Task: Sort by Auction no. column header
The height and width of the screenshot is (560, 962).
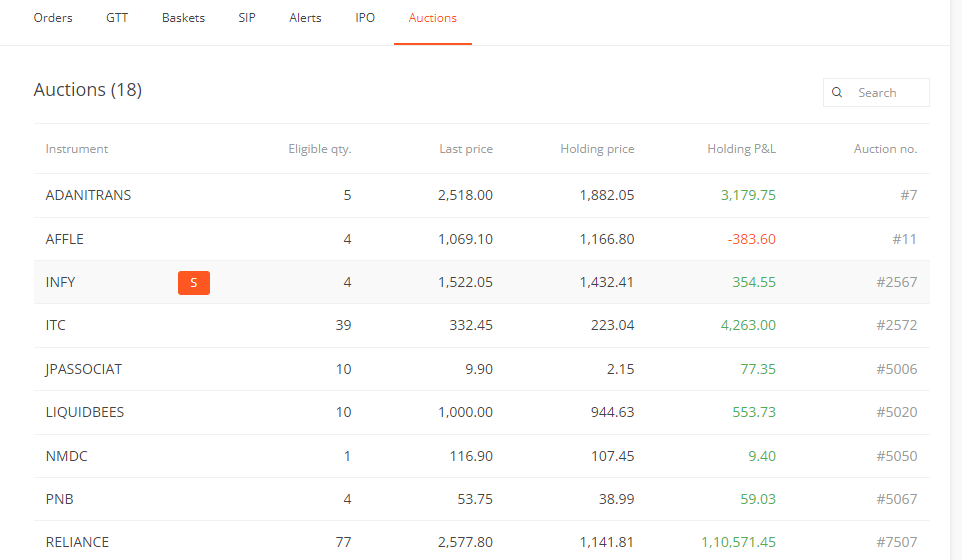Action: pyautogui.click(x=885, y=149)
